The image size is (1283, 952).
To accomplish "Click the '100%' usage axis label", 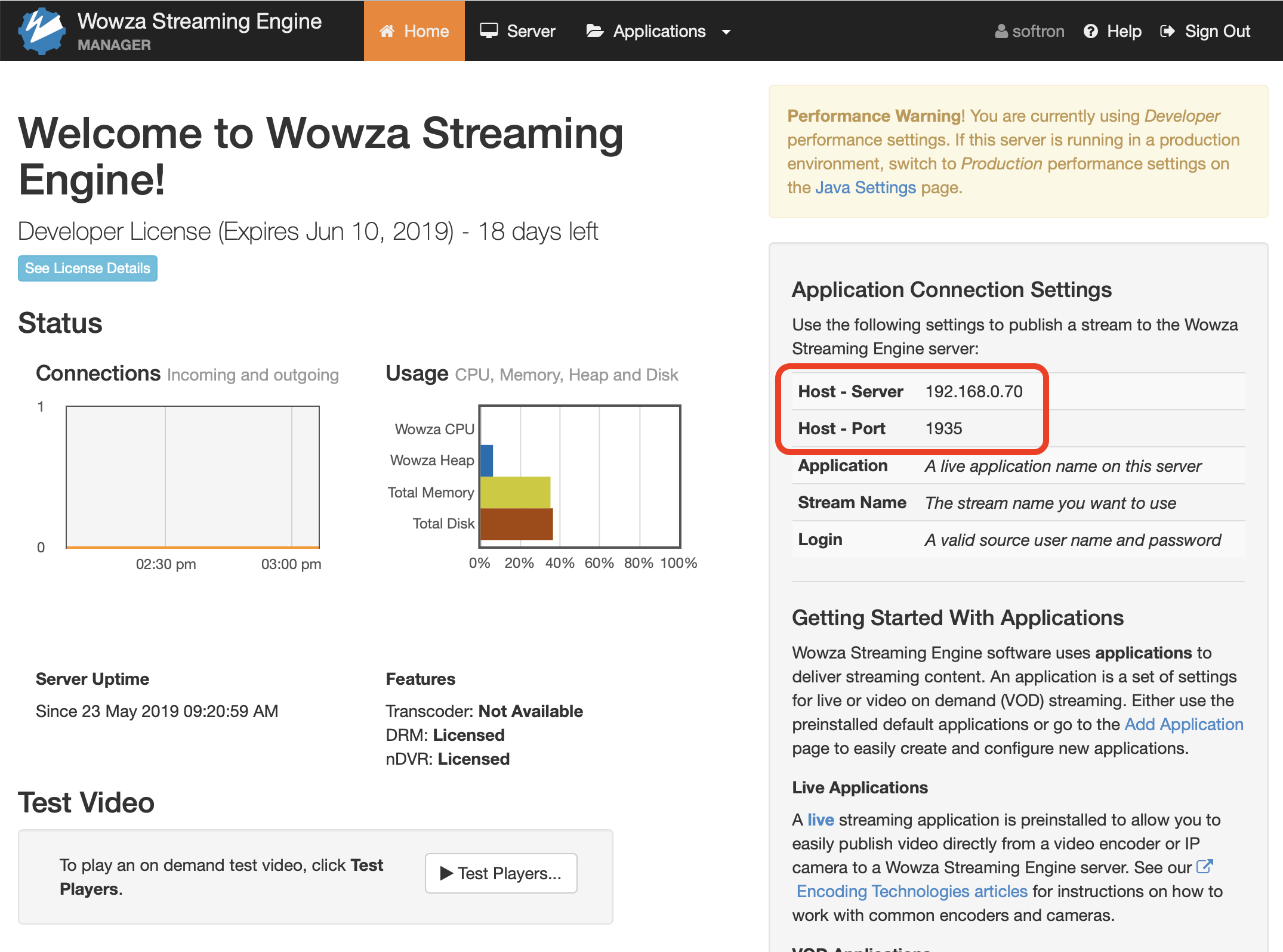I will tap(678, 563).
